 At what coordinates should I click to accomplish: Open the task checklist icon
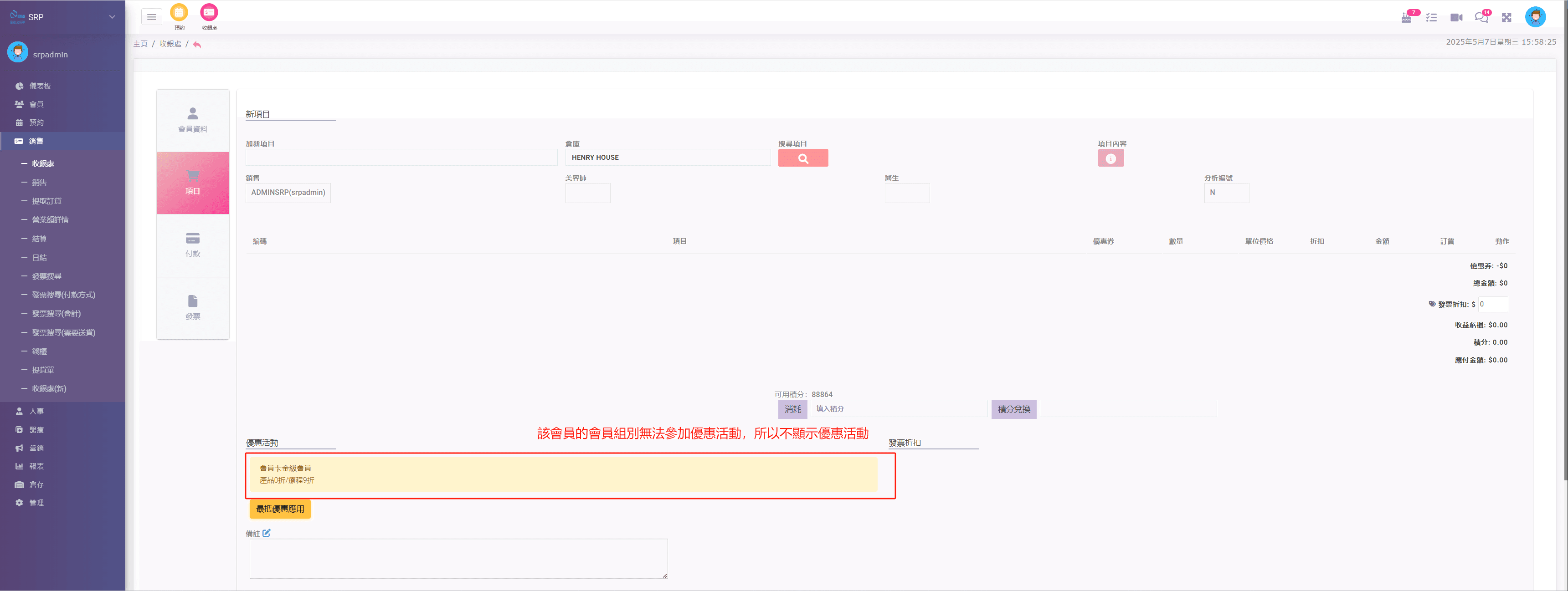click(x=1431, y=18)
